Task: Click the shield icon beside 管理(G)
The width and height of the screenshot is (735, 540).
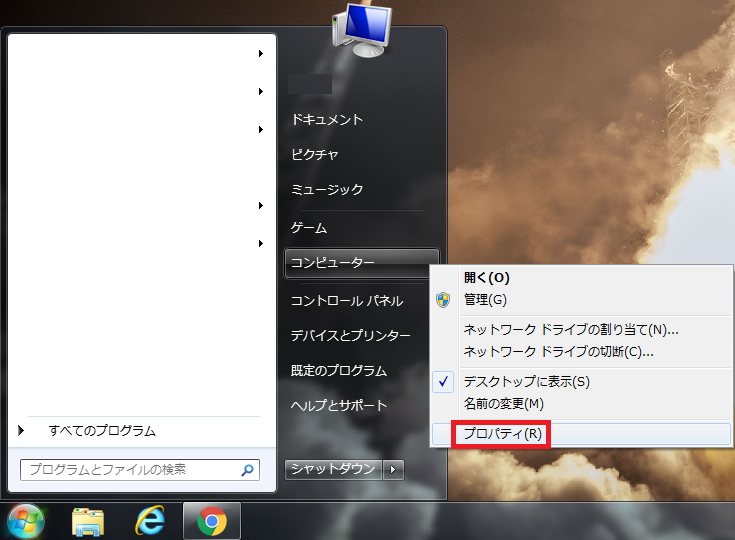Action: 443,300
